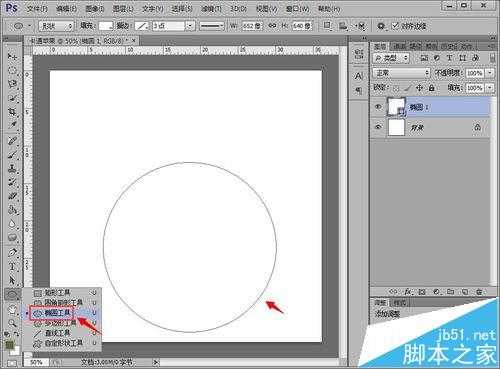The width and height of the screenshot is (500, 369).
Task: Toggle the Align Edges checkbox
Action: click(395, 26)
